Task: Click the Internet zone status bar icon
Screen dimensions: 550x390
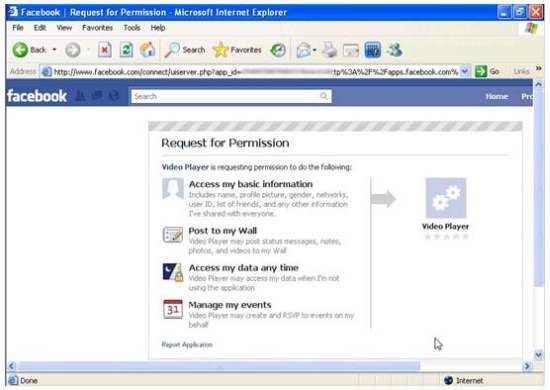Action: point(448,381)
